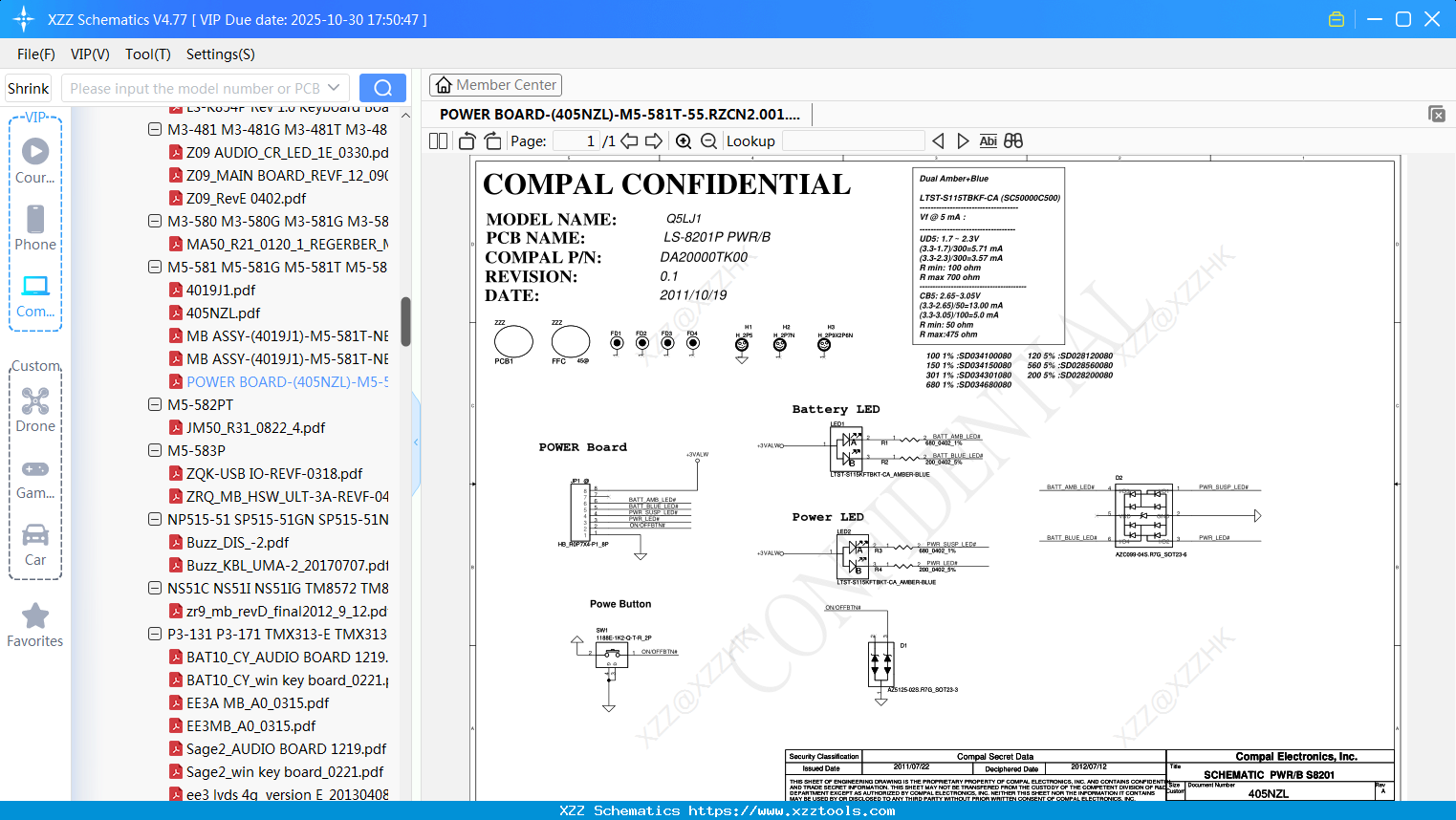Screen dimensions: 1456x820
Task: Open the Game console category
Action: pyautogui.click(x=35, y=479)
